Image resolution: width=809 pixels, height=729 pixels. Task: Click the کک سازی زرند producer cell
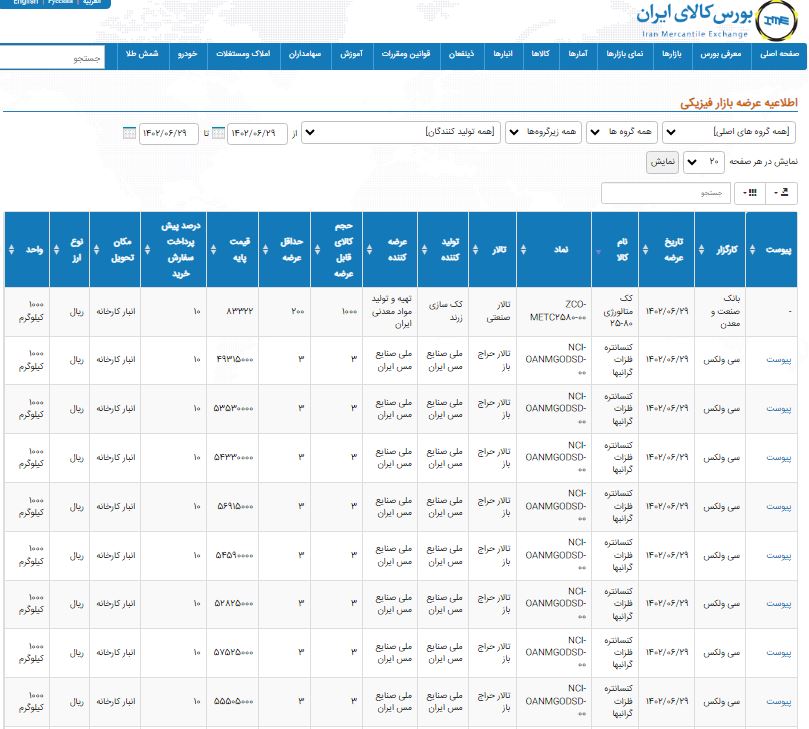(444, 311)
